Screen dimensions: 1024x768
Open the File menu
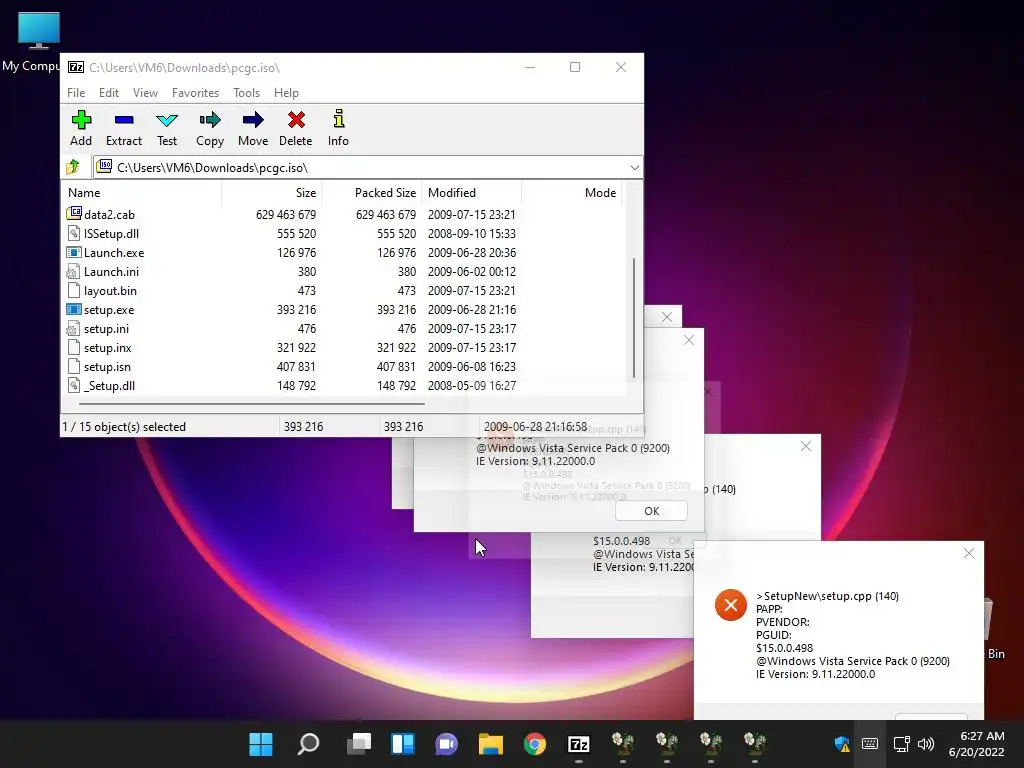(76, 93)
